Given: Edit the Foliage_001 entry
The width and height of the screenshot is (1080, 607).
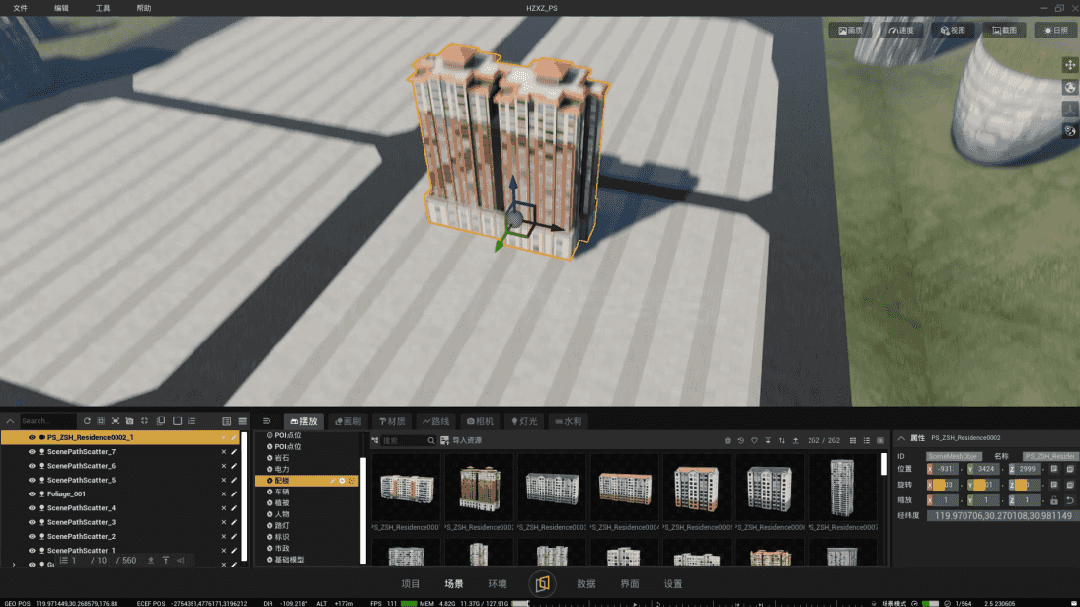Looking at the screenshot, I should 234,494.
